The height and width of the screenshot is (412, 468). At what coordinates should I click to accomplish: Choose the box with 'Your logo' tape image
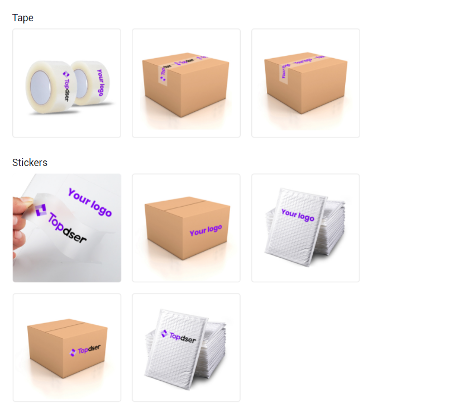click(x=305, y=83)
